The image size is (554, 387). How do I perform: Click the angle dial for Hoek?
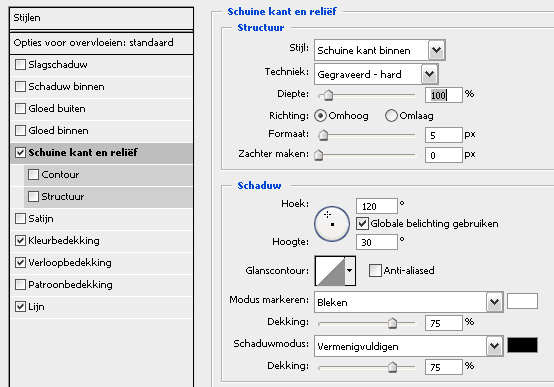click(x=332, y=224)
